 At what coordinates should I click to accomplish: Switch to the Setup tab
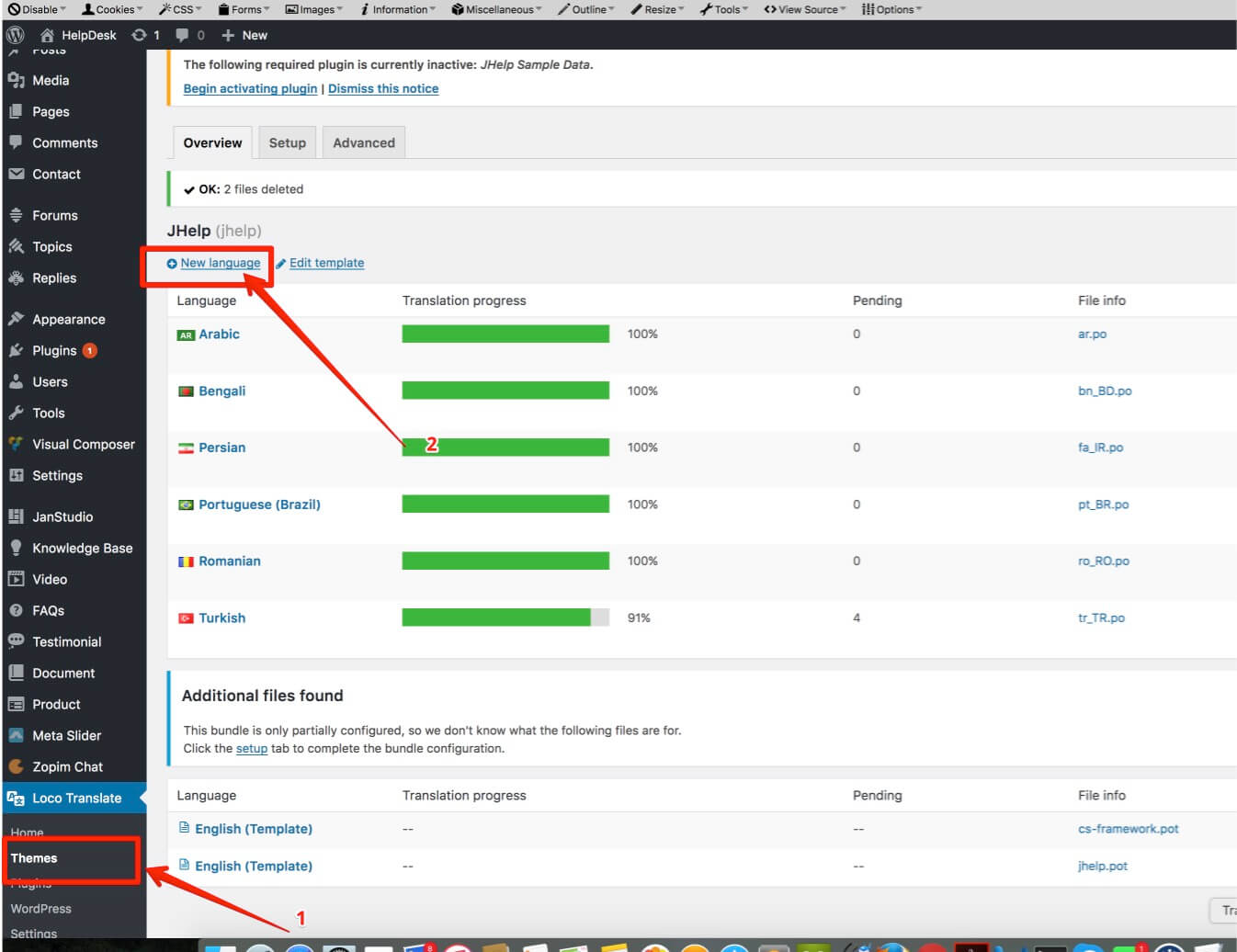tap(288, 142)
